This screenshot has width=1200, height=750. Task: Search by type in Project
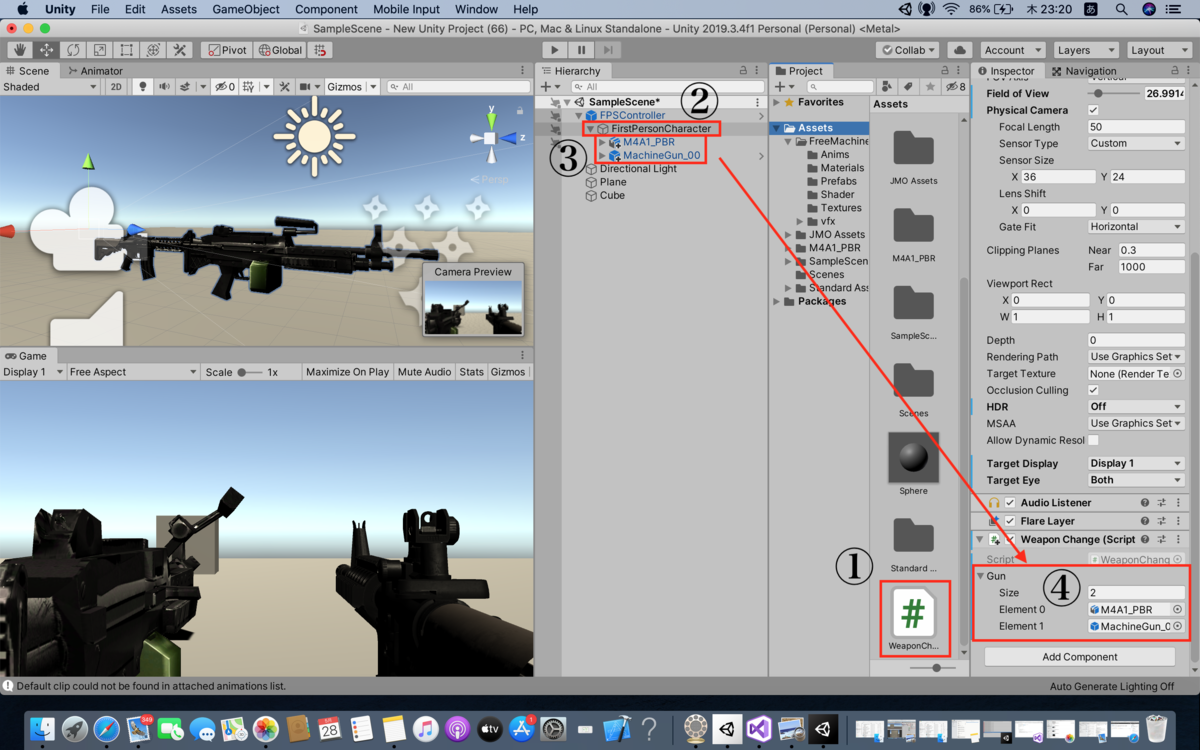pos(889,87)
